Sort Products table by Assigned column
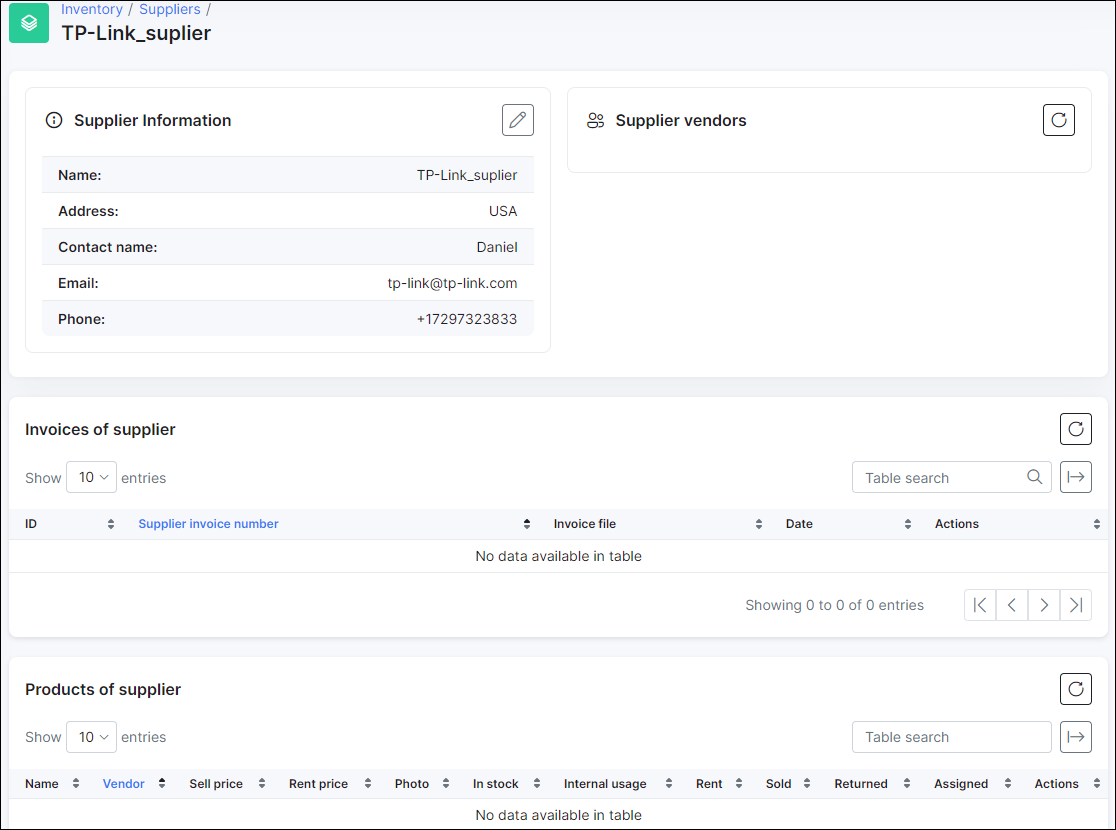Image resolution: width=1116 pixels, height=830 pixels. [972, 784]
